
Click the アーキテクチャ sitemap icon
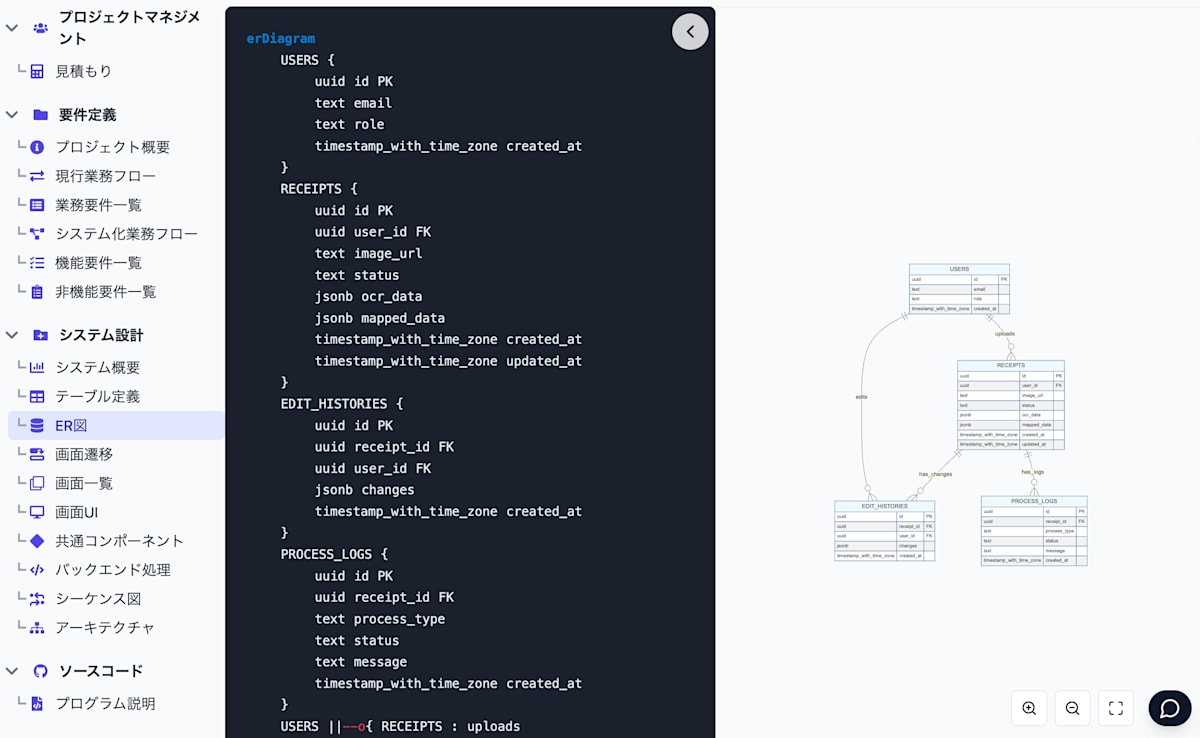pos(37,628)
